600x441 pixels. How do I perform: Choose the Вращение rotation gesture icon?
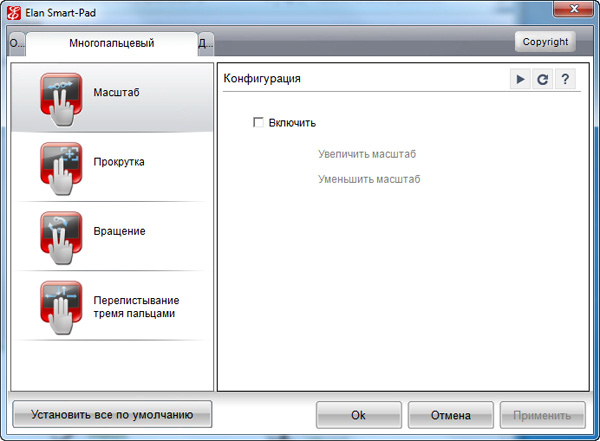pyautogui.click(x=60, y=234)
